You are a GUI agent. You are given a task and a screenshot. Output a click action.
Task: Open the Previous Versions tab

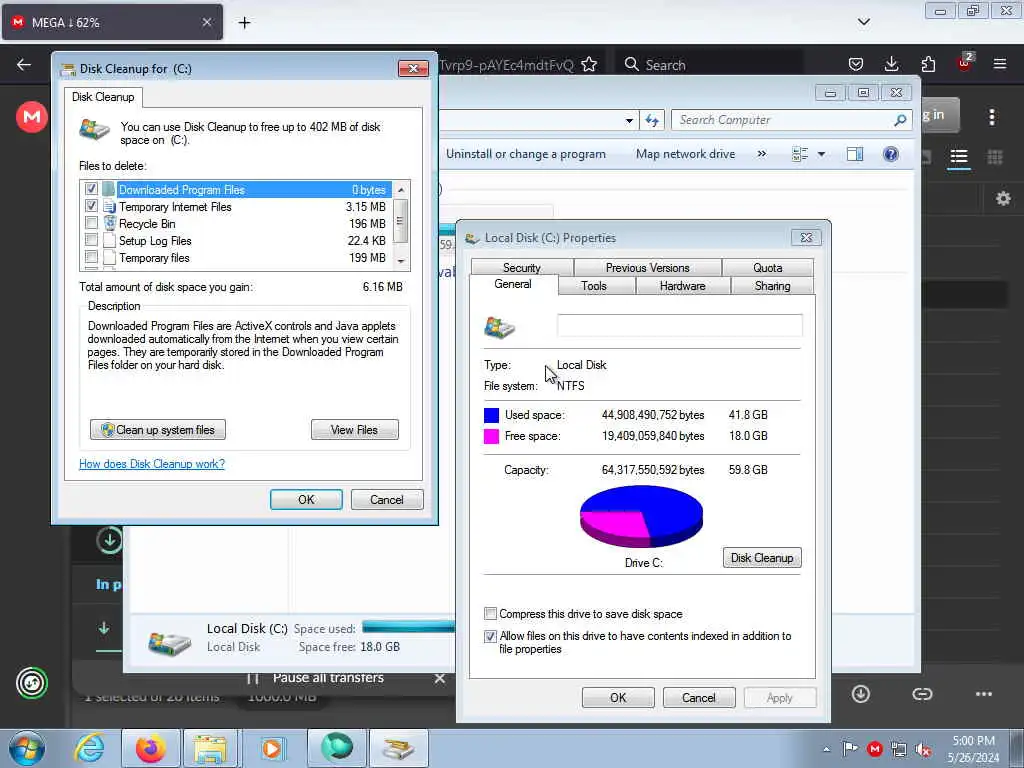click(647, 267)
